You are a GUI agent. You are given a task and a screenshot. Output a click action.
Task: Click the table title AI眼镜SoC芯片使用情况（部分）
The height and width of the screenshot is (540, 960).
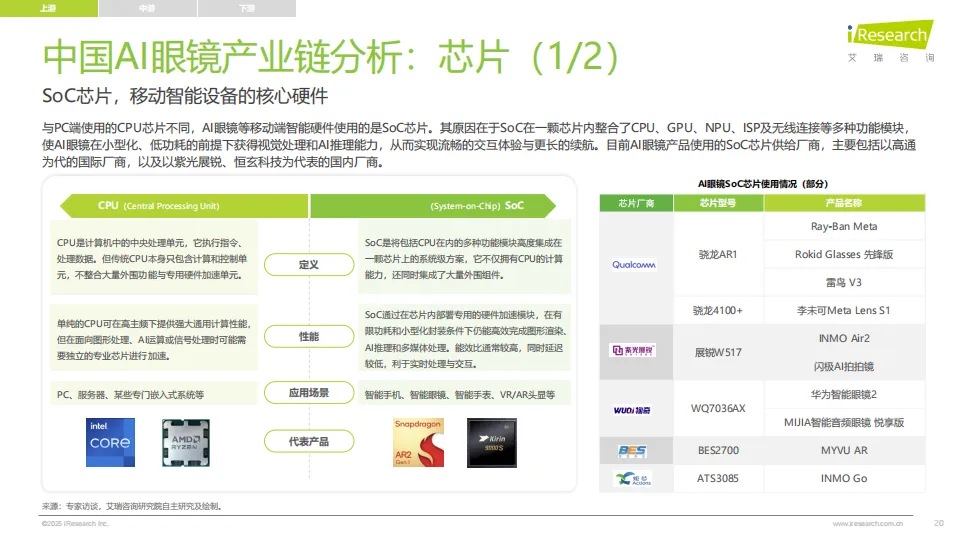763,184
